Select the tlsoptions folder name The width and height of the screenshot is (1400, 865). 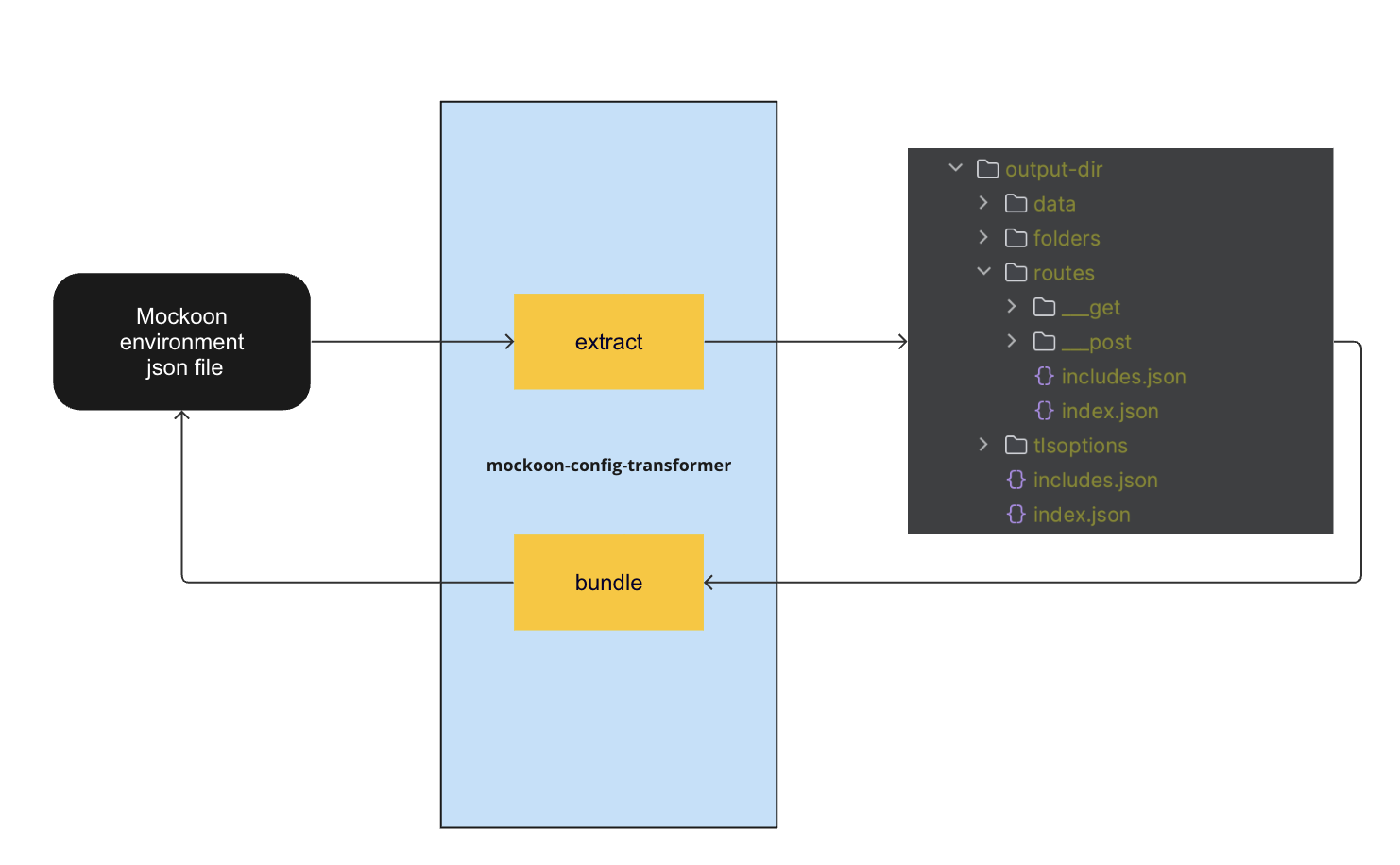[x=1081, y=446]
